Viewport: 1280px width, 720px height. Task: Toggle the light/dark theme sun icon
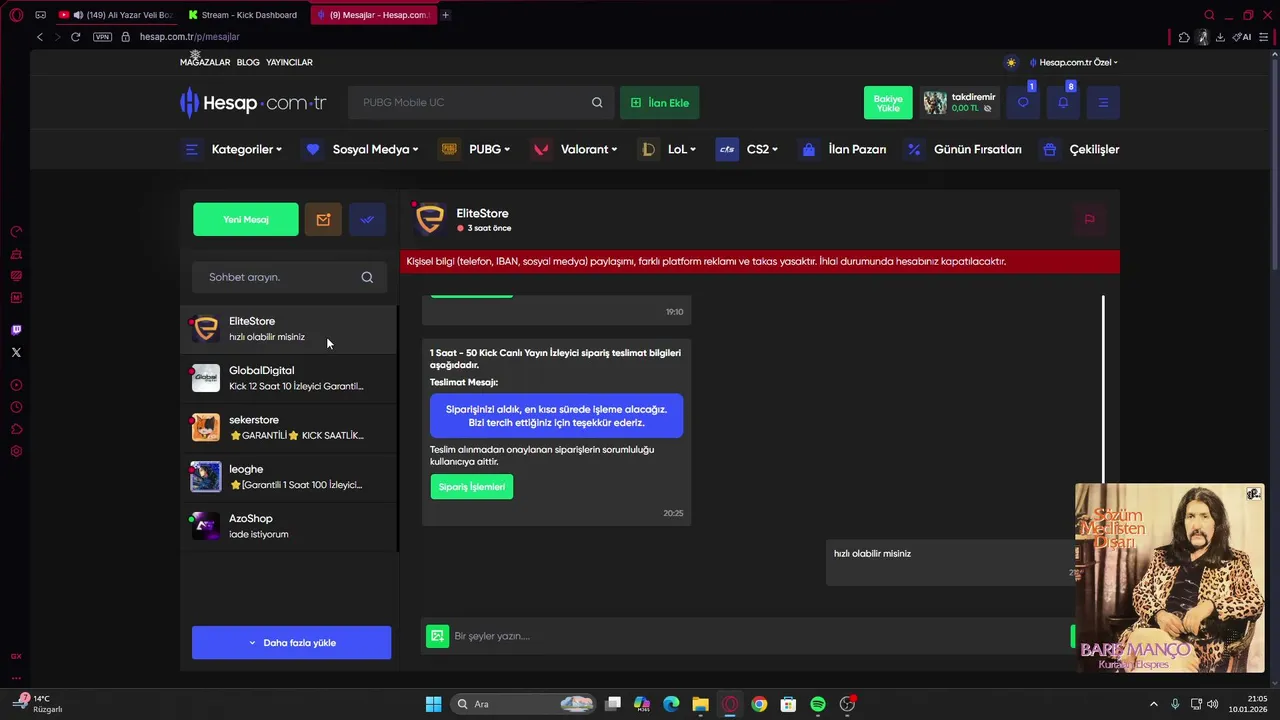click(1011, 62)
